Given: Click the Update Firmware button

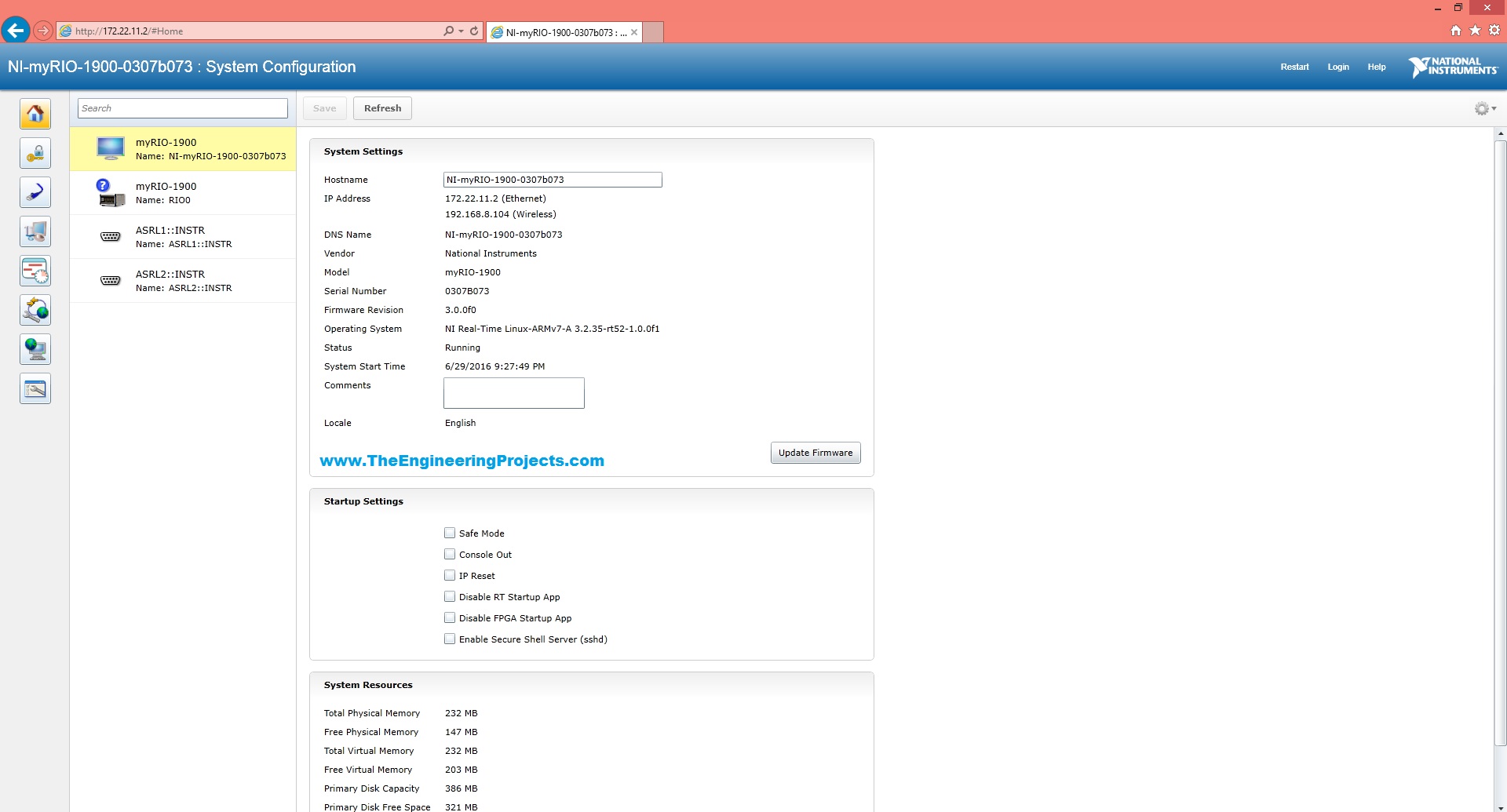Looking at the screenshot, I should coord(816,453).
